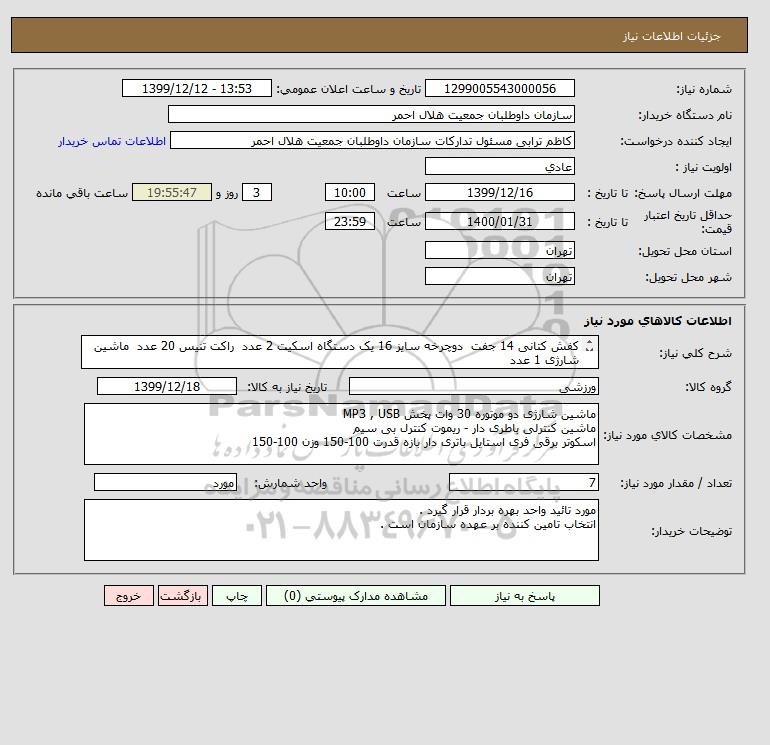Click the چاپ print button
This screenshot has width=770, height=745.
point(237,596)
